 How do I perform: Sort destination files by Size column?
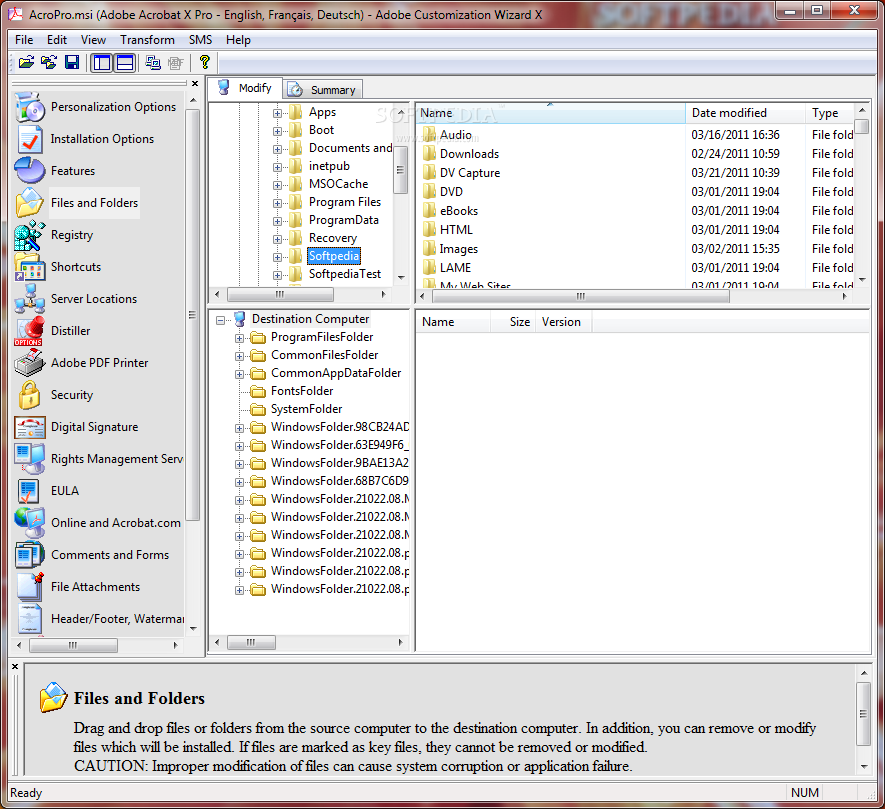(513, 322)
